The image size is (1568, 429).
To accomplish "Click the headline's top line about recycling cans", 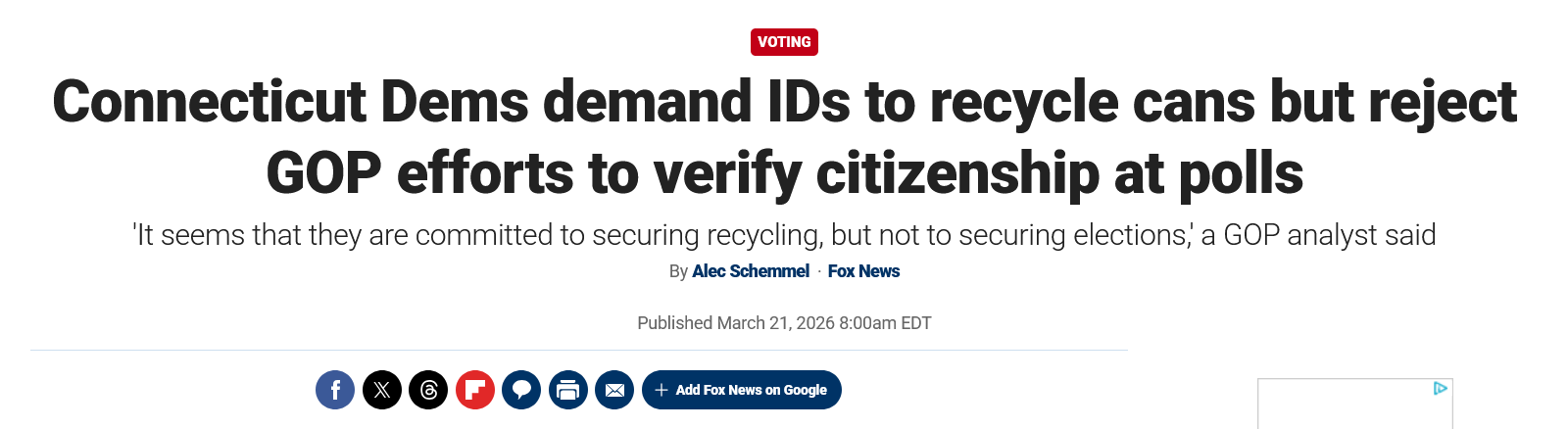I will 784,102.
